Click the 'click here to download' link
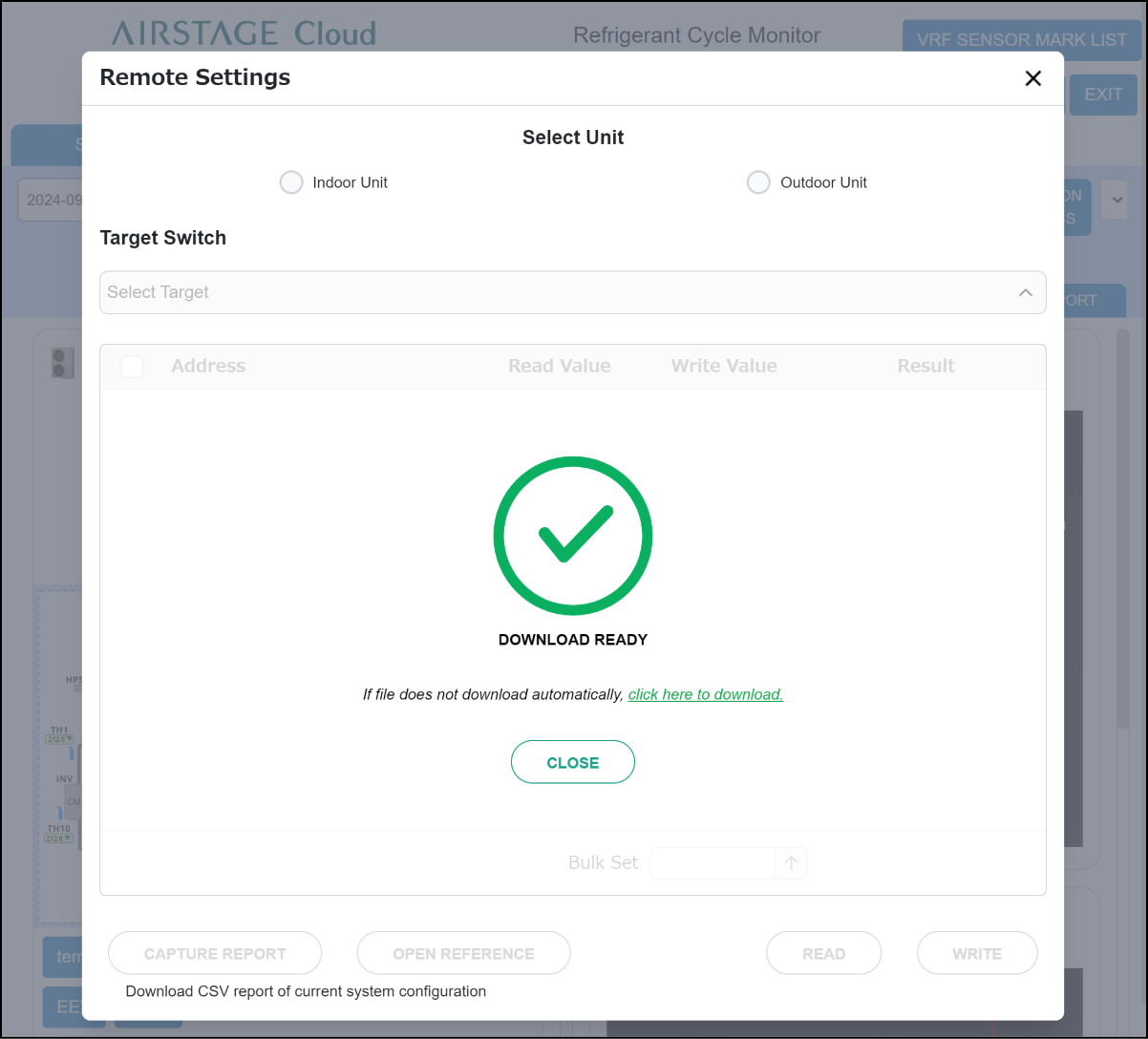The height and width of the screenshot is (1039, 1148). point(705,694)
